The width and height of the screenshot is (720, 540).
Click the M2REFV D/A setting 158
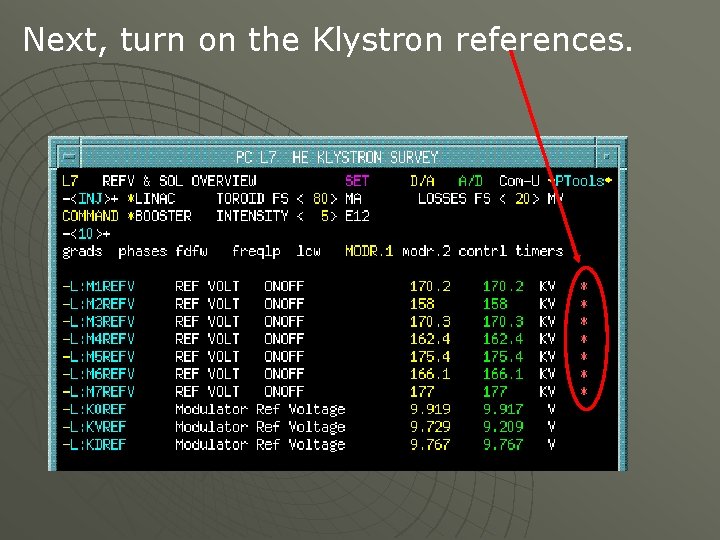coord(422,304)
